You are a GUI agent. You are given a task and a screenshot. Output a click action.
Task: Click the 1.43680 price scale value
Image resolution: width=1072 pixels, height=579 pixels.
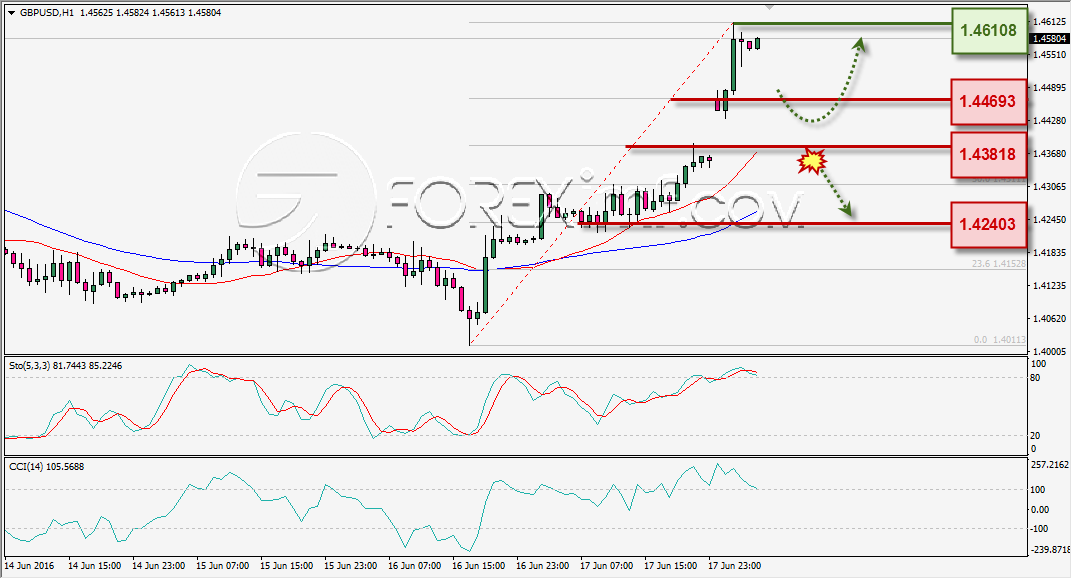pos(1049,153)
